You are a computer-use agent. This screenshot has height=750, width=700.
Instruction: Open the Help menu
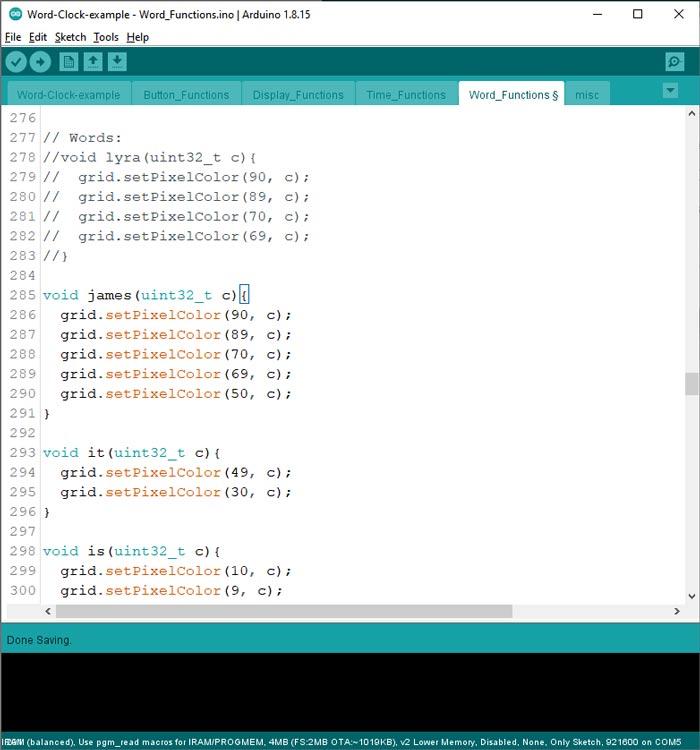point(138,37)
